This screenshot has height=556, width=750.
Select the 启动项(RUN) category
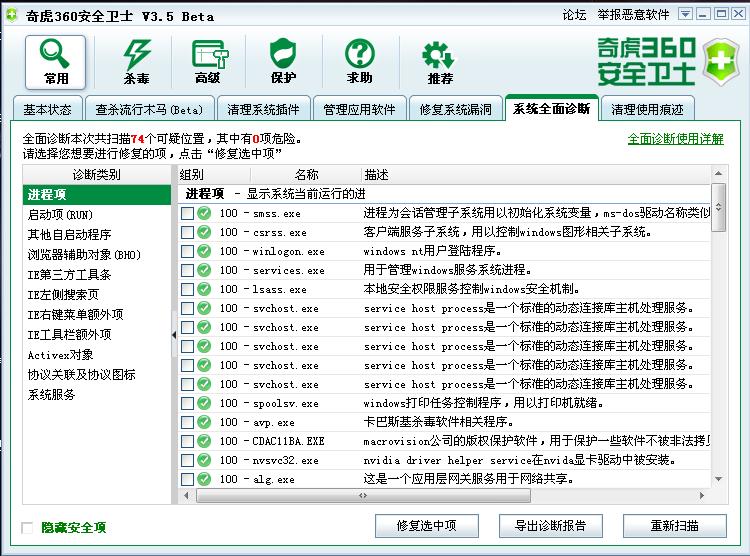pyautogui.click(x=97, y=215)
